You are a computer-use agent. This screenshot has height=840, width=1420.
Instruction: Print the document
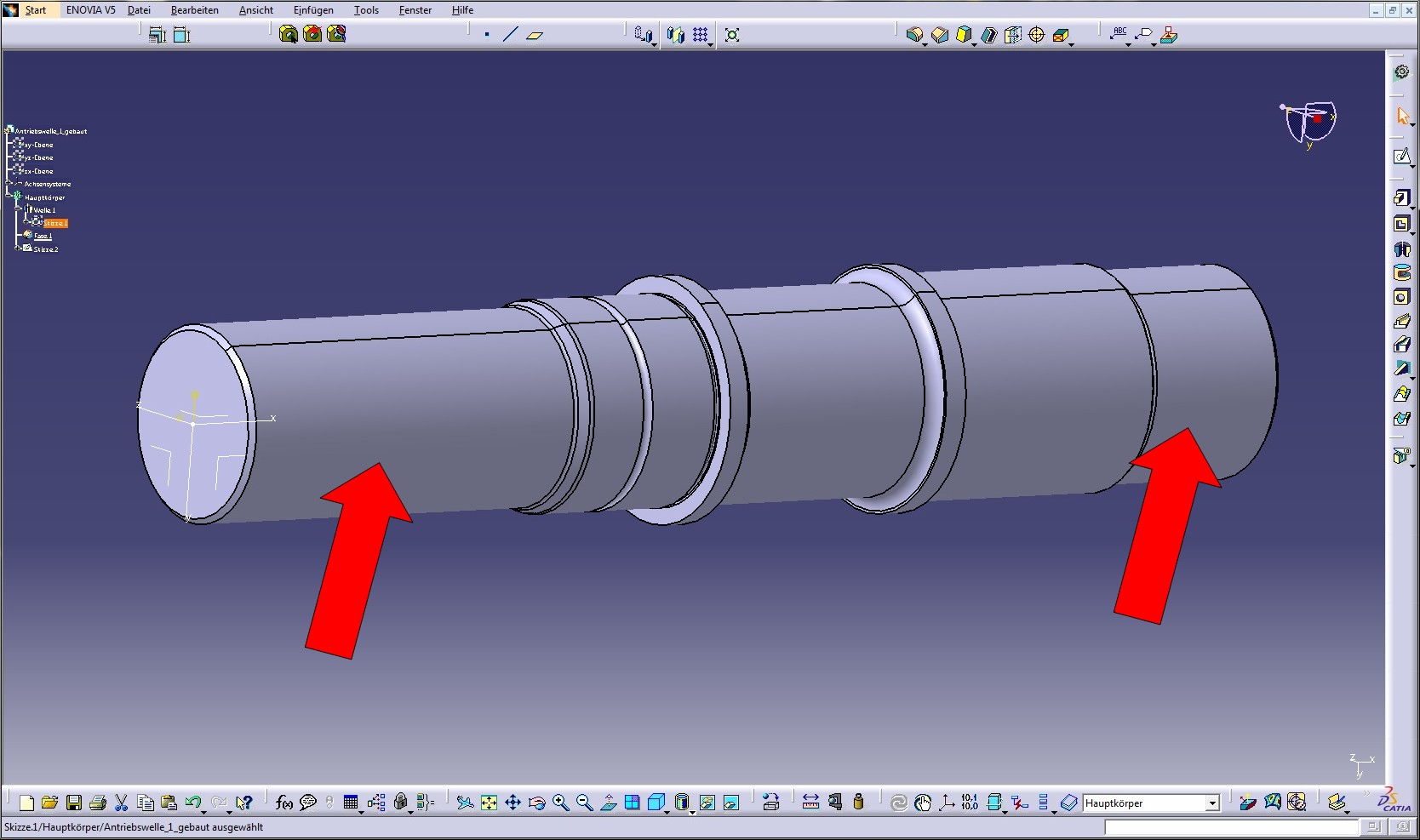pyautogui.click(x=97, y=803)
